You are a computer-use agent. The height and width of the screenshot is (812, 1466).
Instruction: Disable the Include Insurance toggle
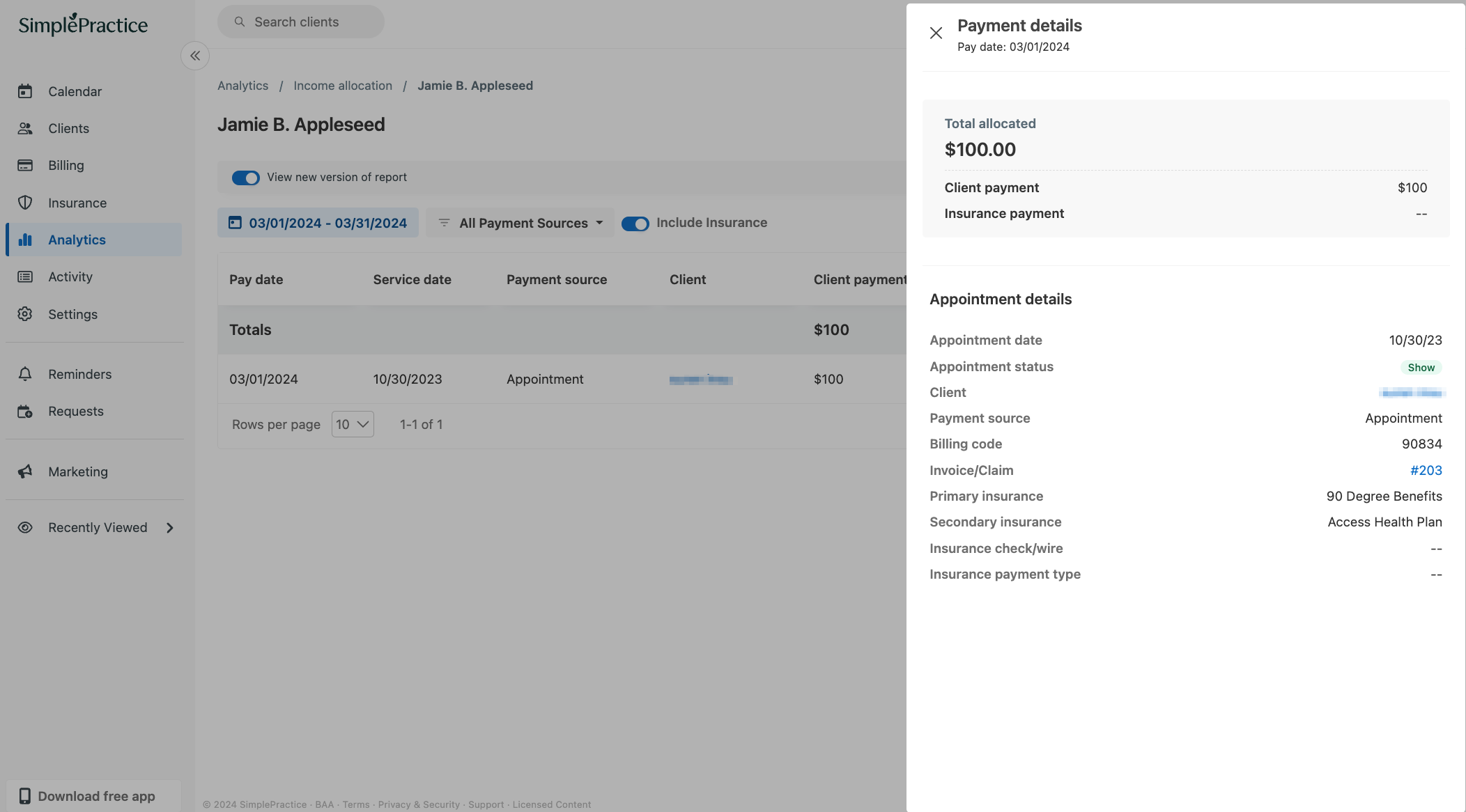(635, 224)
